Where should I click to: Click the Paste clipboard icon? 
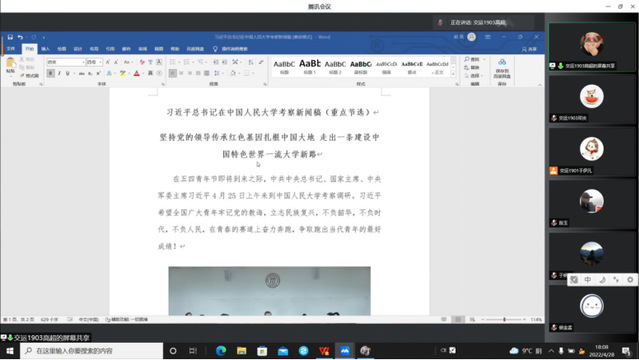click(11, 65)
